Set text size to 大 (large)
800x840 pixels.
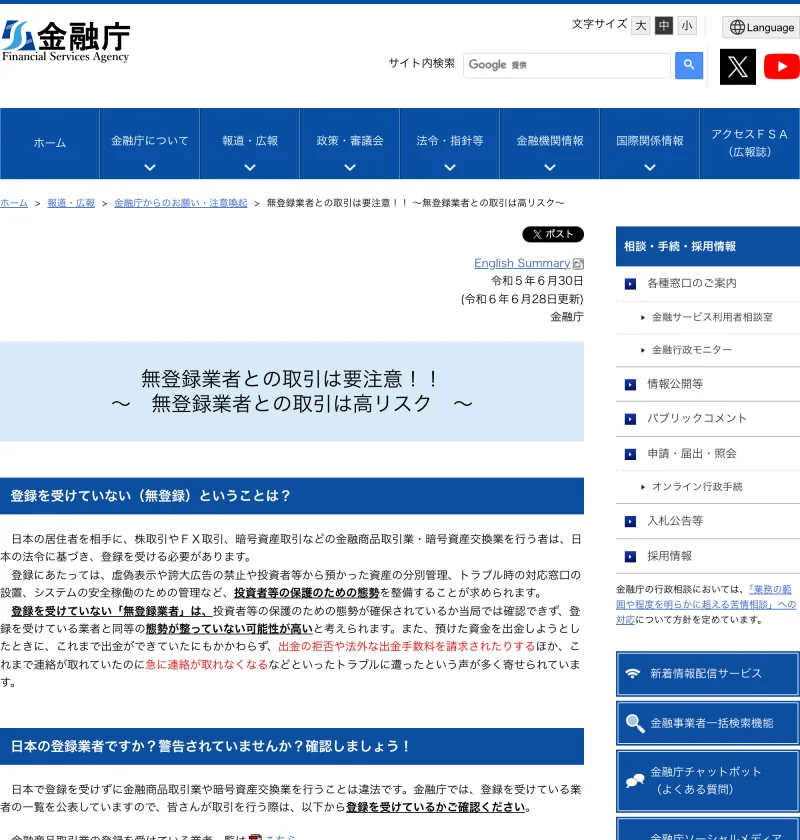click(x=641, y=26)
